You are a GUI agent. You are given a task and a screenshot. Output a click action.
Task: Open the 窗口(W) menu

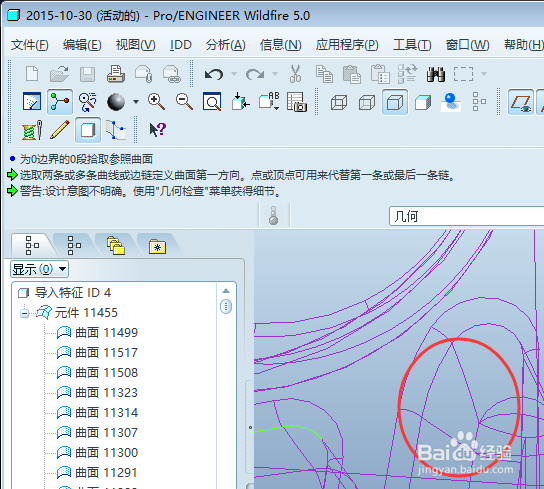click(x=467, y=45)
